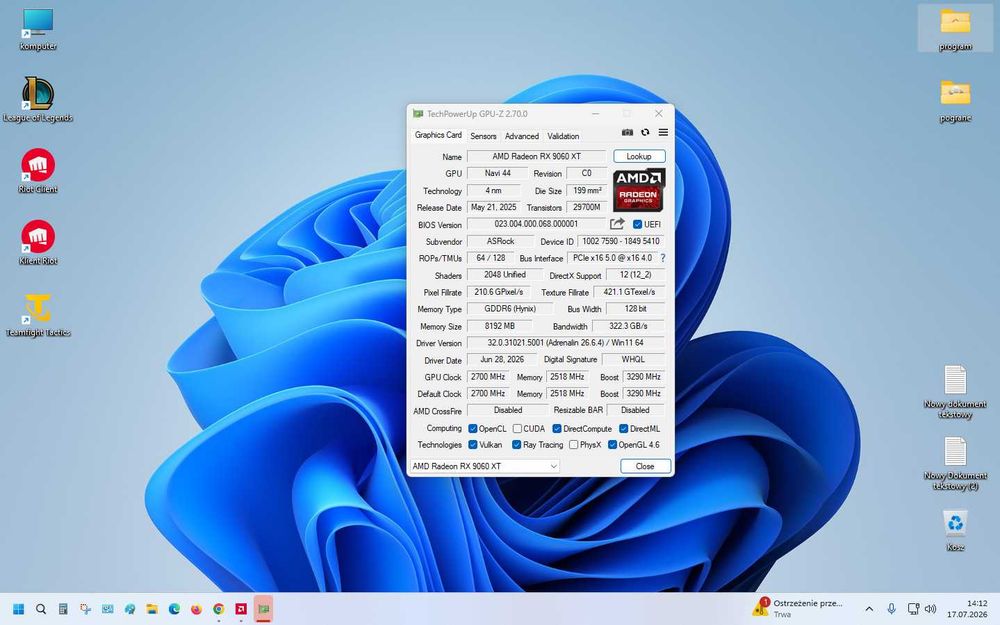1000x625 pixels.
Task: Open the GPU-Z hamburger menu
Action: pos(663,132)
